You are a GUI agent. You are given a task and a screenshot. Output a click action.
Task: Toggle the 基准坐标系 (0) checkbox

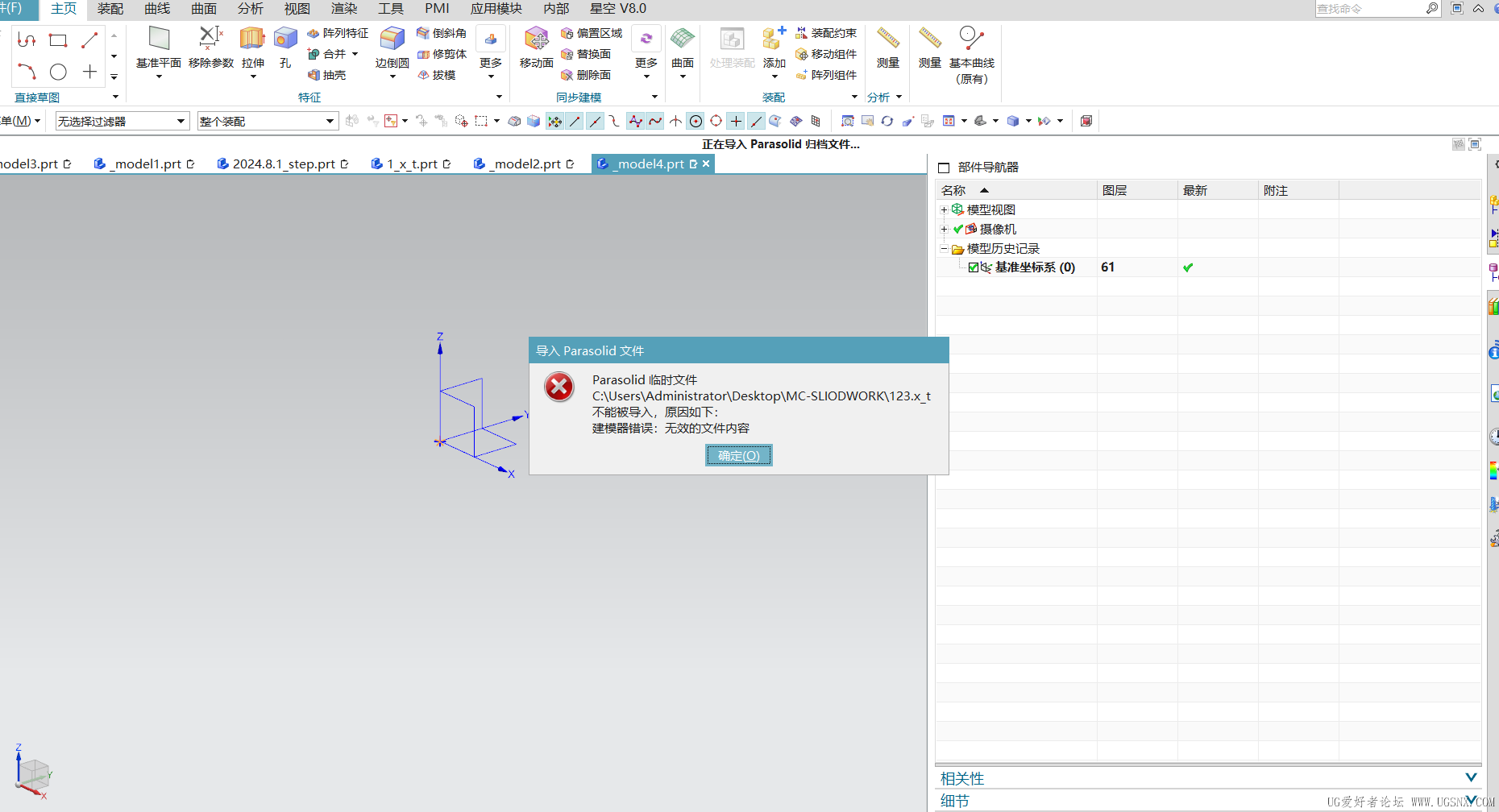point(974,267)
